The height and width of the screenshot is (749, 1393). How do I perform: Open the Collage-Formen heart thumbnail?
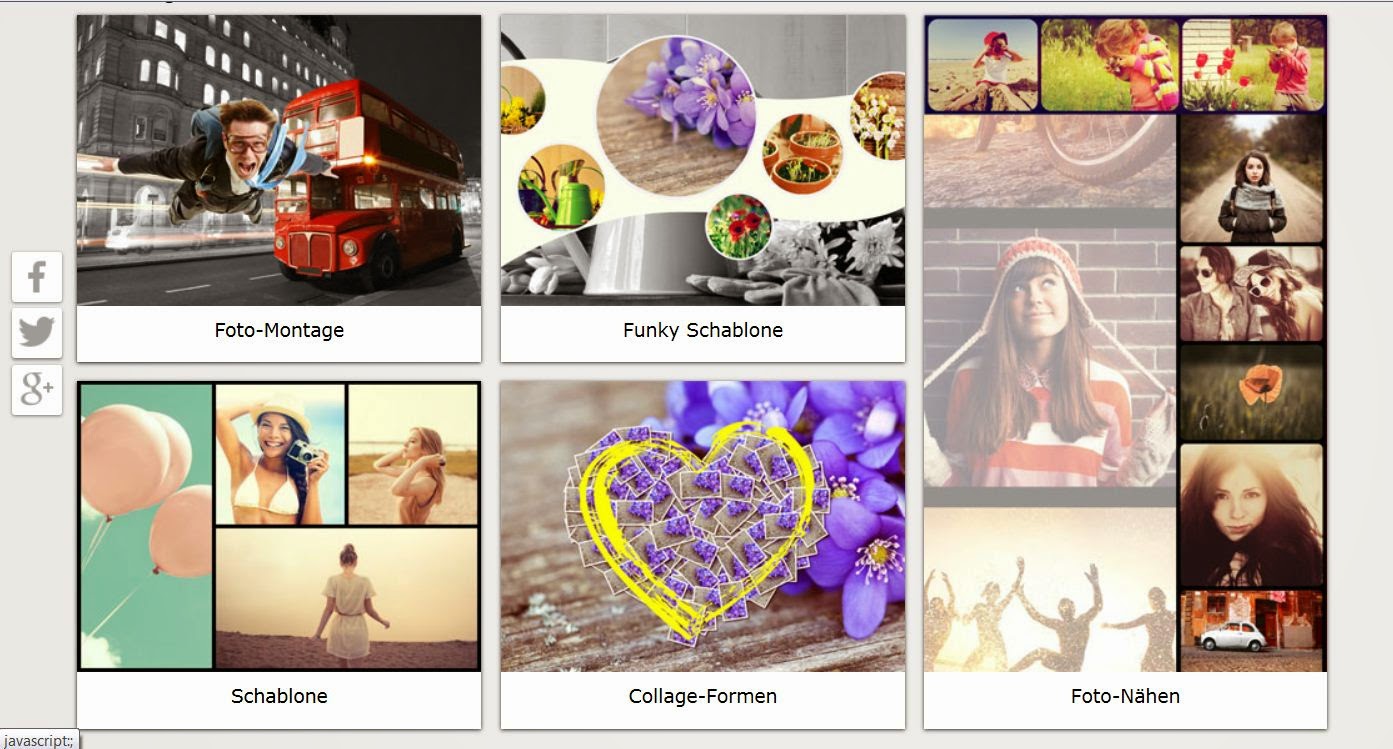point(703,526)
